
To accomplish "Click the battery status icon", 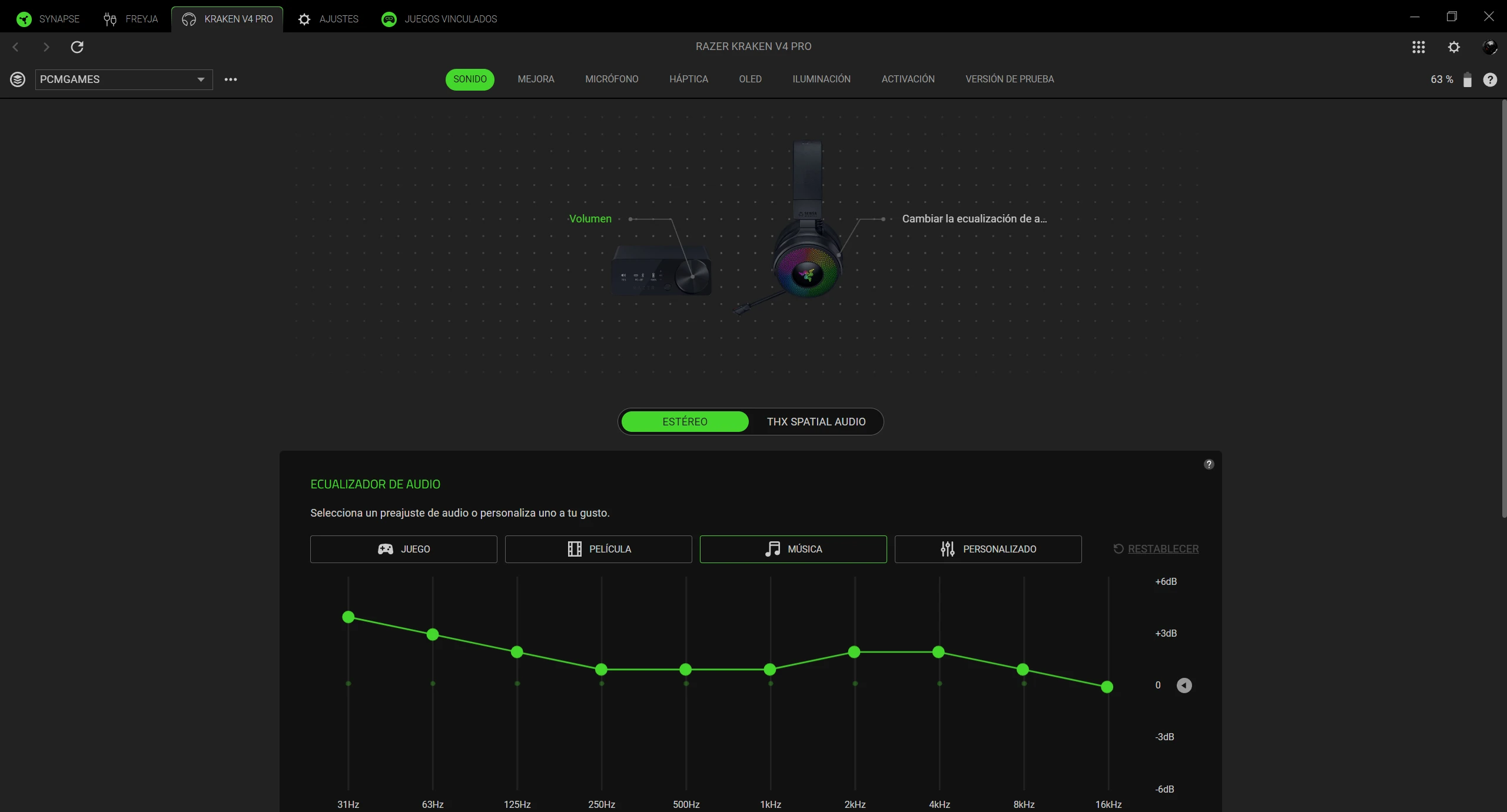I will 1468,79.
